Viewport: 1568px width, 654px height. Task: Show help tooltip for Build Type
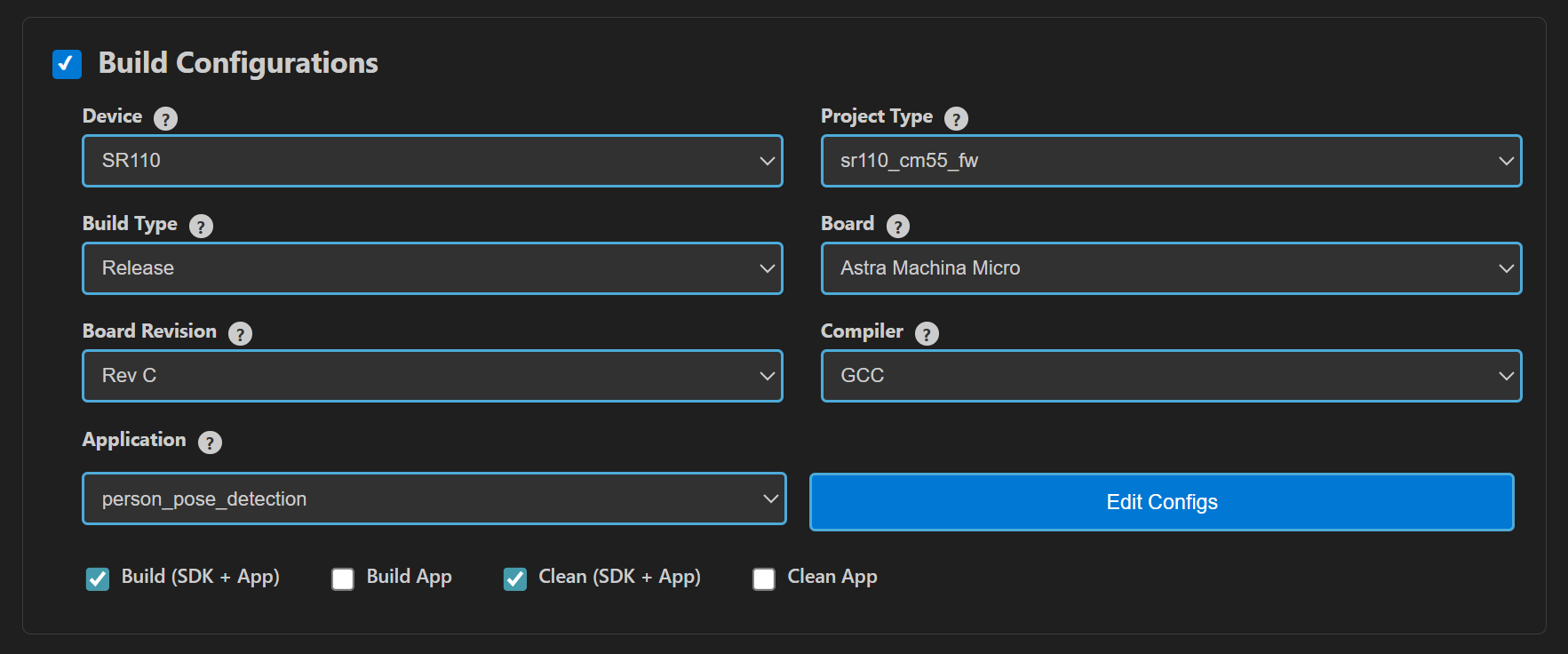[201, 226]
